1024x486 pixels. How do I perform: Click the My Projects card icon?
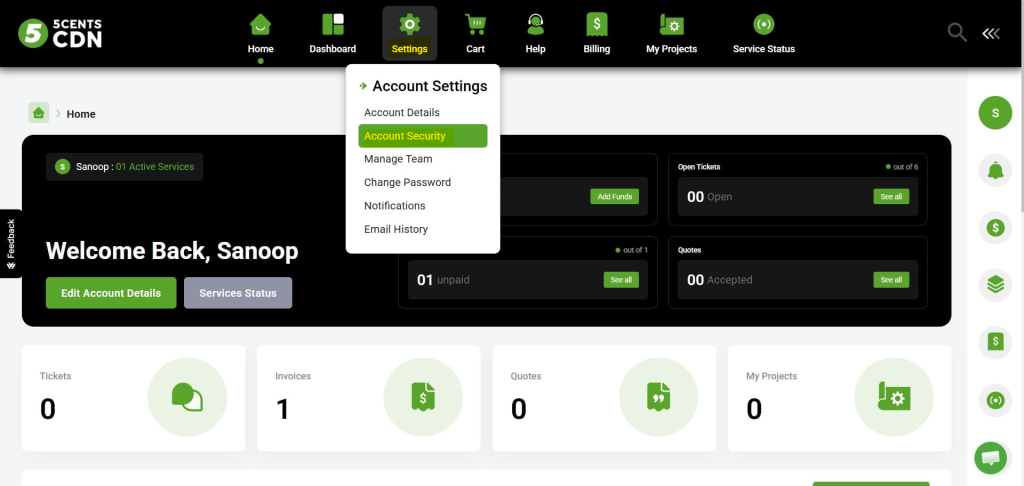894,397
